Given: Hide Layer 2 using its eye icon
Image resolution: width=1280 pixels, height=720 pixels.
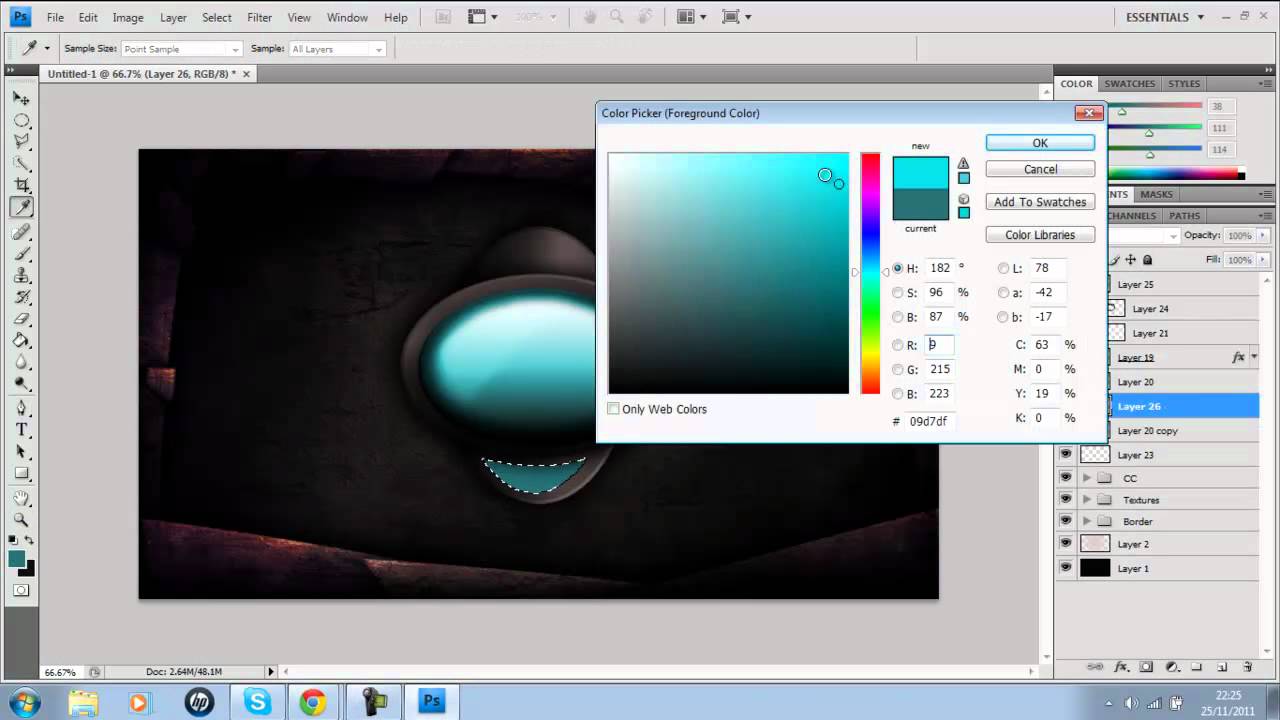Looking at the screenshot, I should pos(1066,543).
